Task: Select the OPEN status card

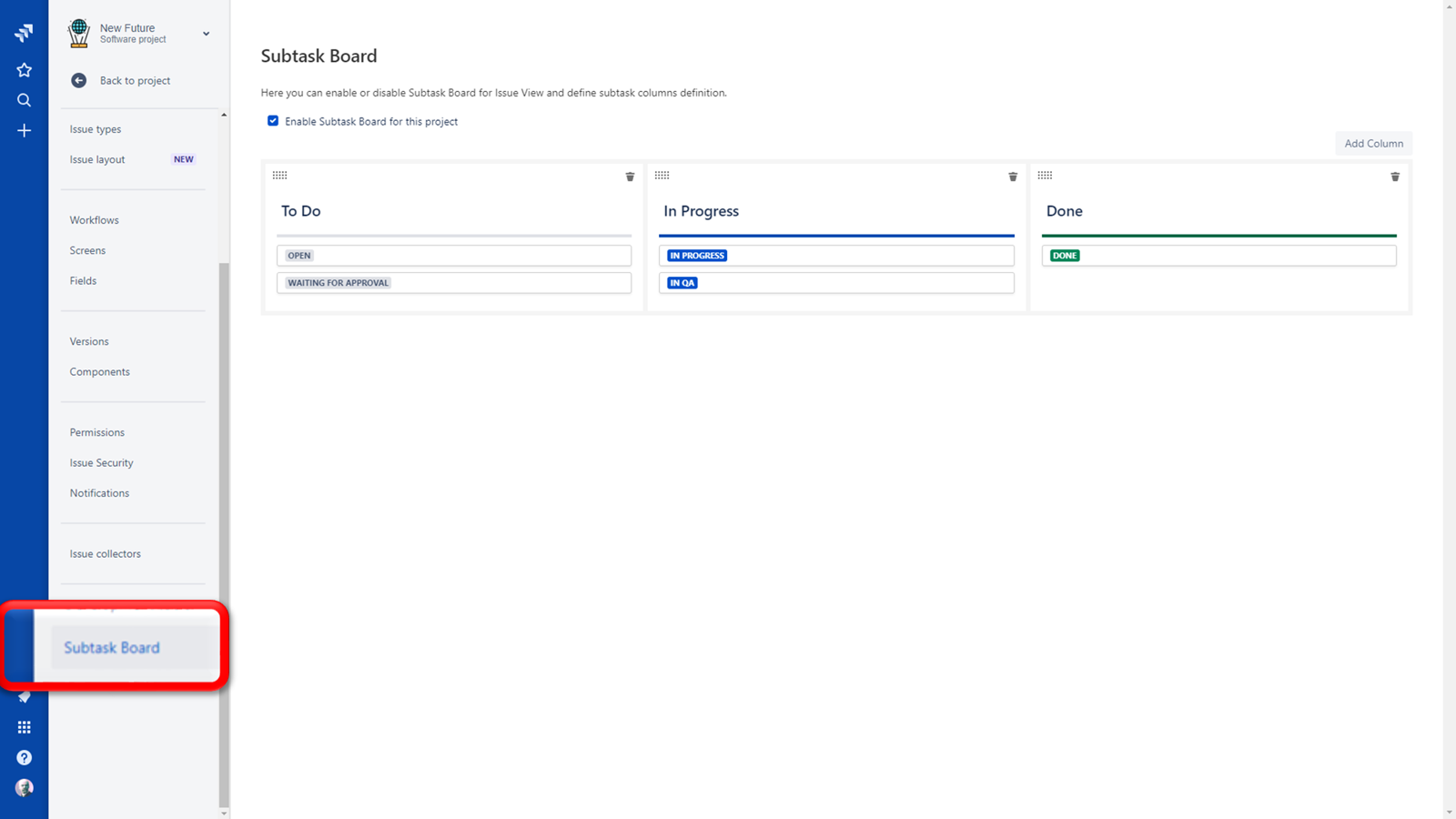Action: pos(454,256)
